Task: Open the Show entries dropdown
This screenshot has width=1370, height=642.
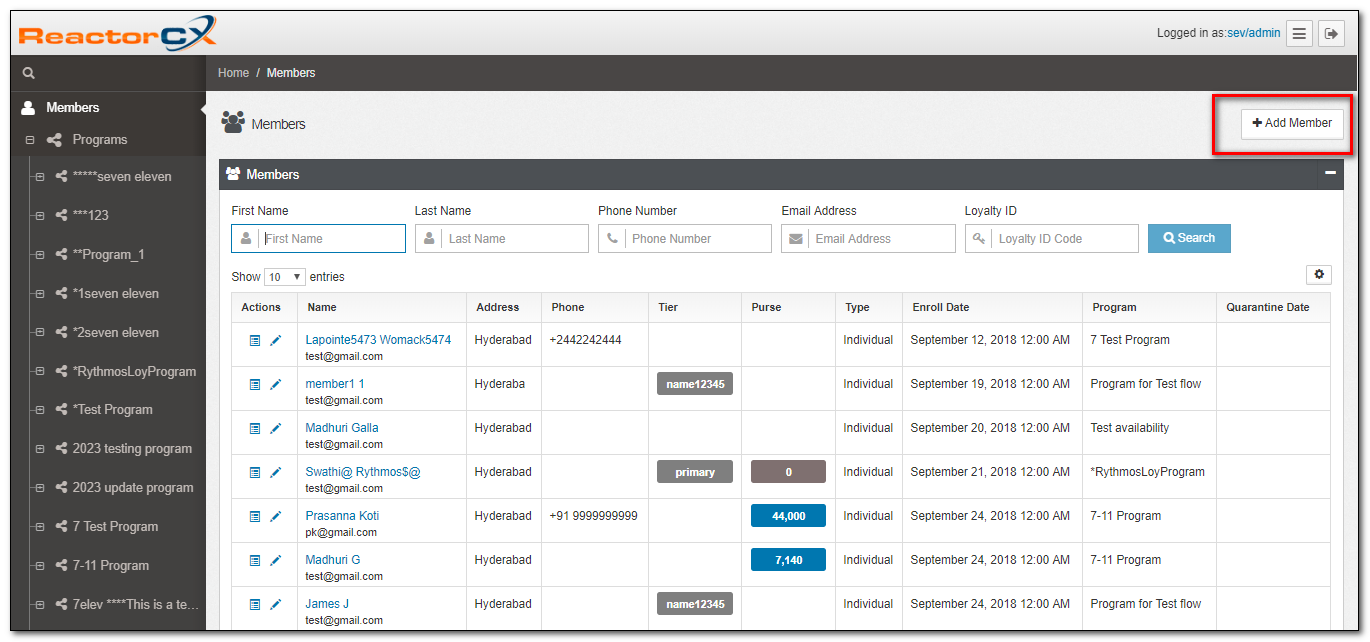Action: 285,277
